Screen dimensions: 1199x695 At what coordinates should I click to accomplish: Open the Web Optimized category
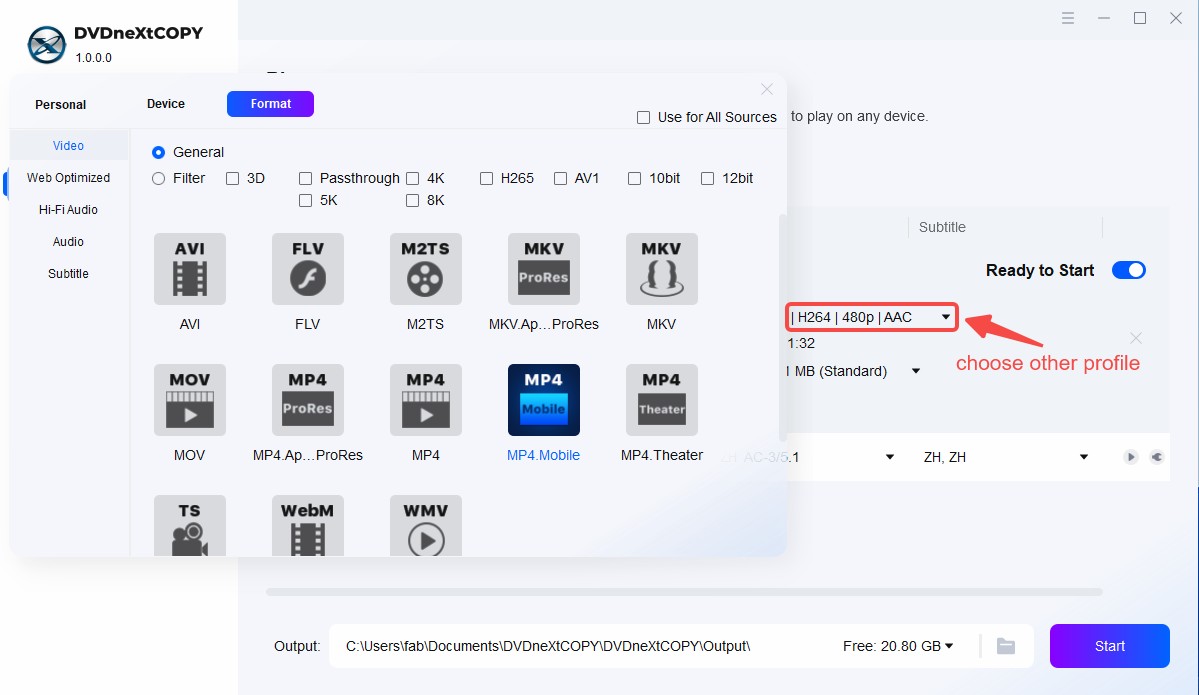click(x=69, y=177)
